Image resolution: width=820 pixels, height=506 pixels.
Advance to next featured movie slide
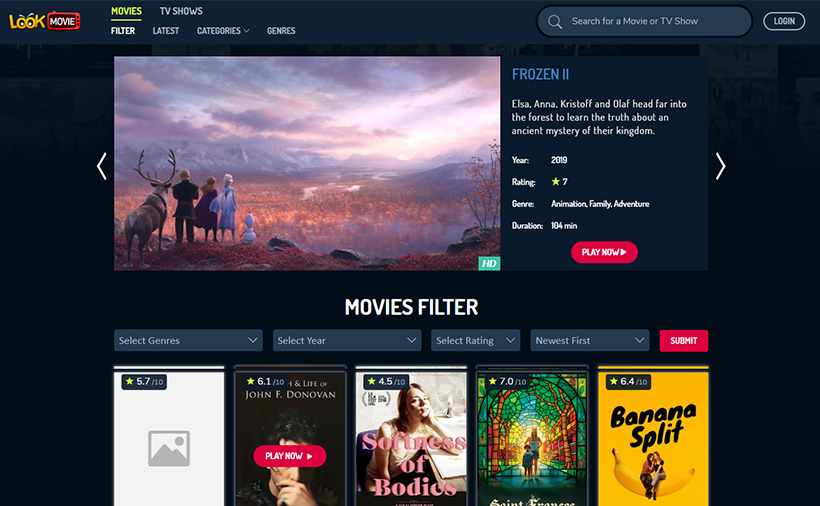click(721, 166)
